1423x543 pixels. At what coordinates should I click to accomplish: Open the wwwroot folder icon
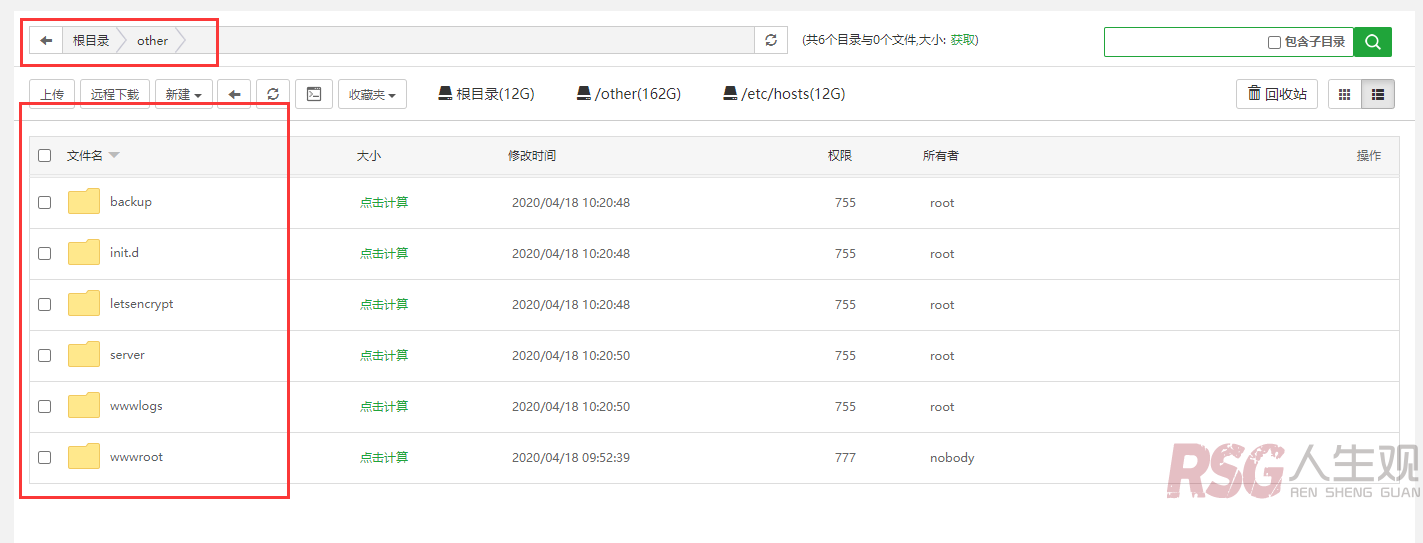[84, 457]
